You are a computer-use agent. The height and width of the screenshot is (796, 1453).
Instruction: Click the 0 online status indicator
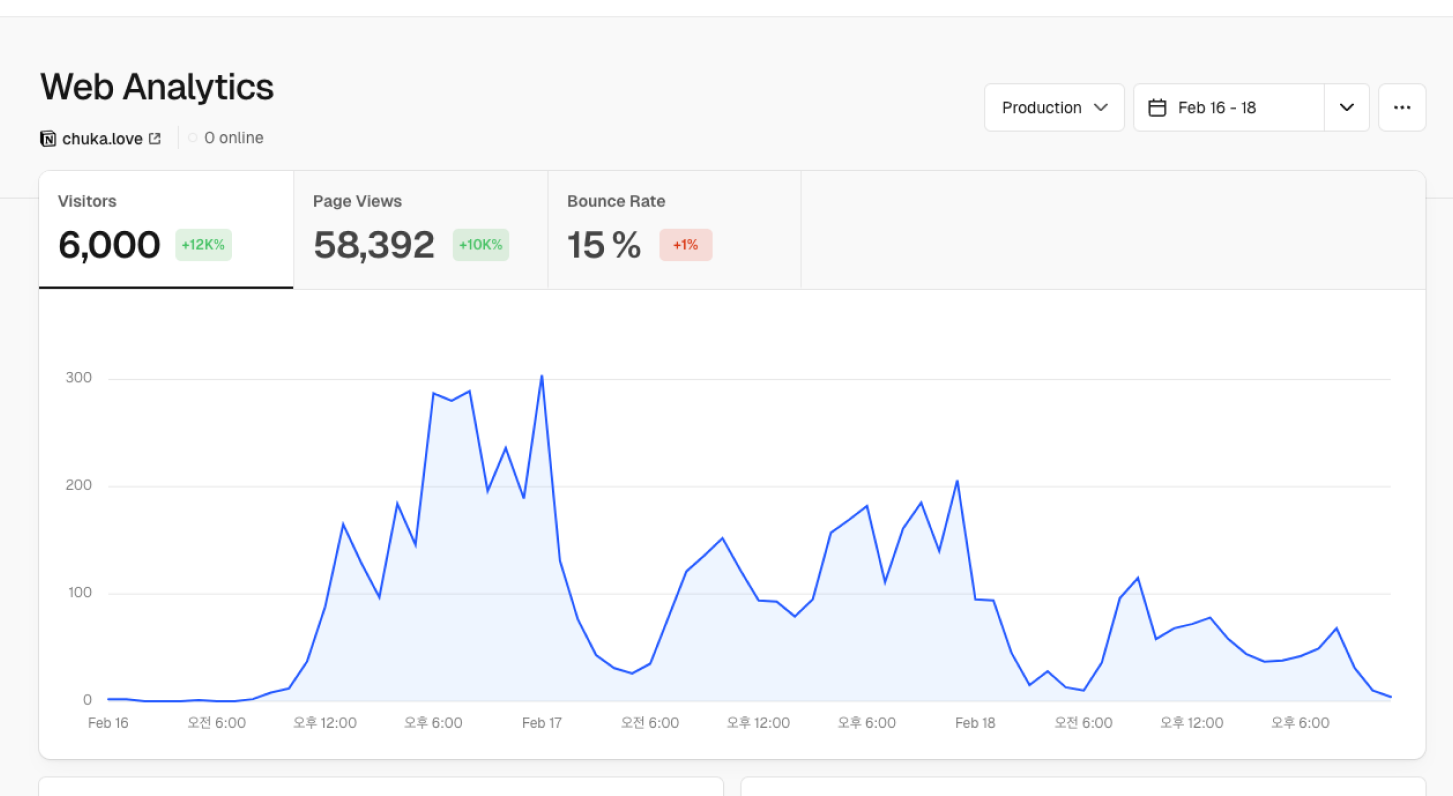(226, 138)
